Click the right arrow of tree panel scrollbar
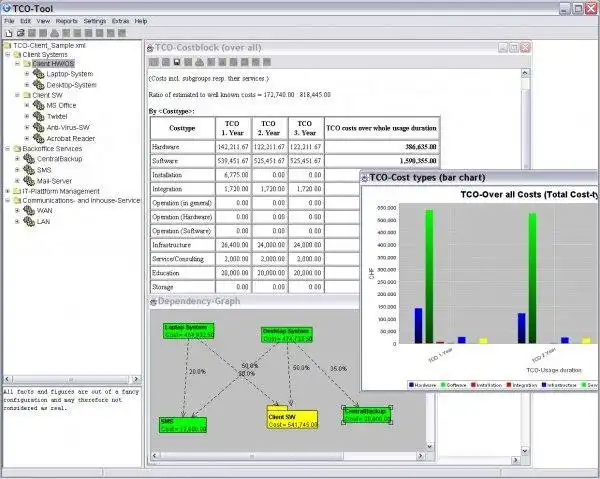600x479 pixels. (136, 379)
